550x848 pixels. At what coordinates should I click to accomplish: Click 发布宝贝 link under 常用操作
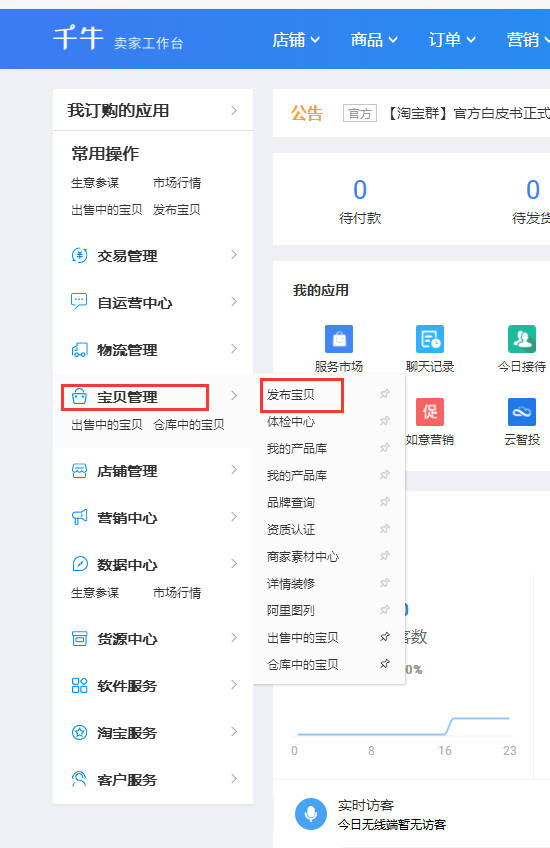[x=177, y=209]
